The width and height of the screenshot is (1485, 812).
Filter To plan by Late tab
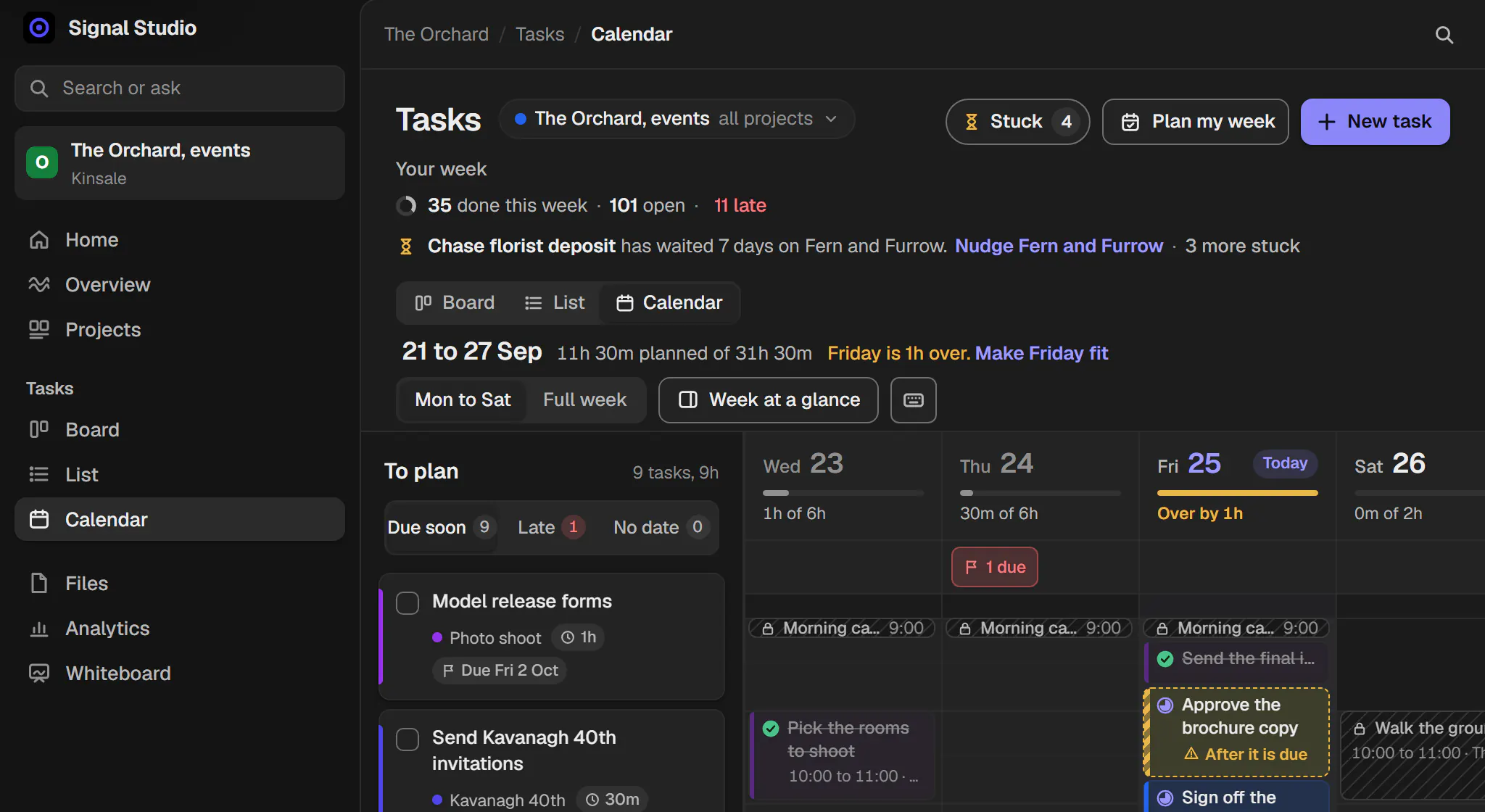(551, 527)
